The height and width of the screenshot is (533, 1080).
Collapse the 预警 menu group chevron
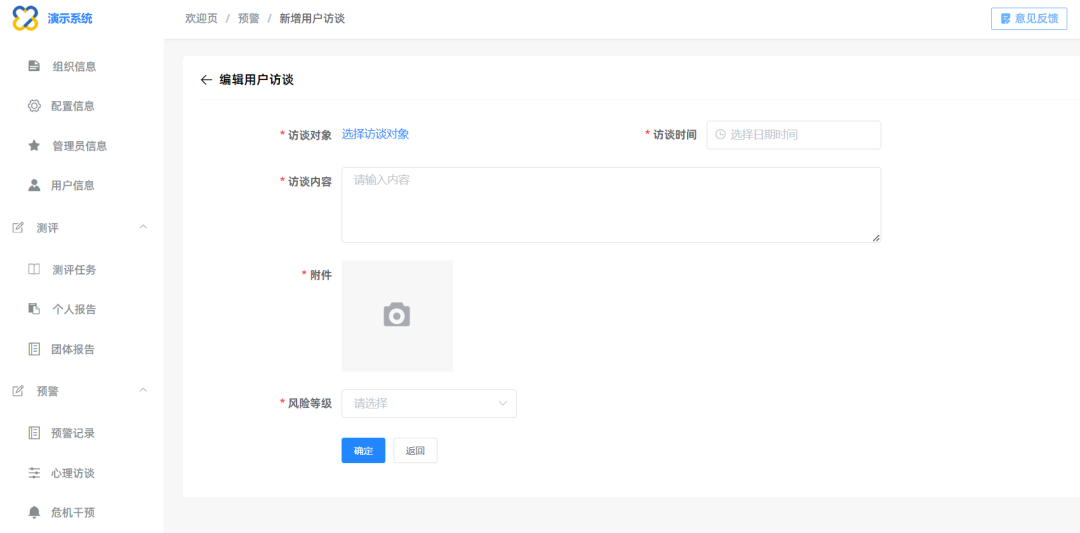(143, 390)
